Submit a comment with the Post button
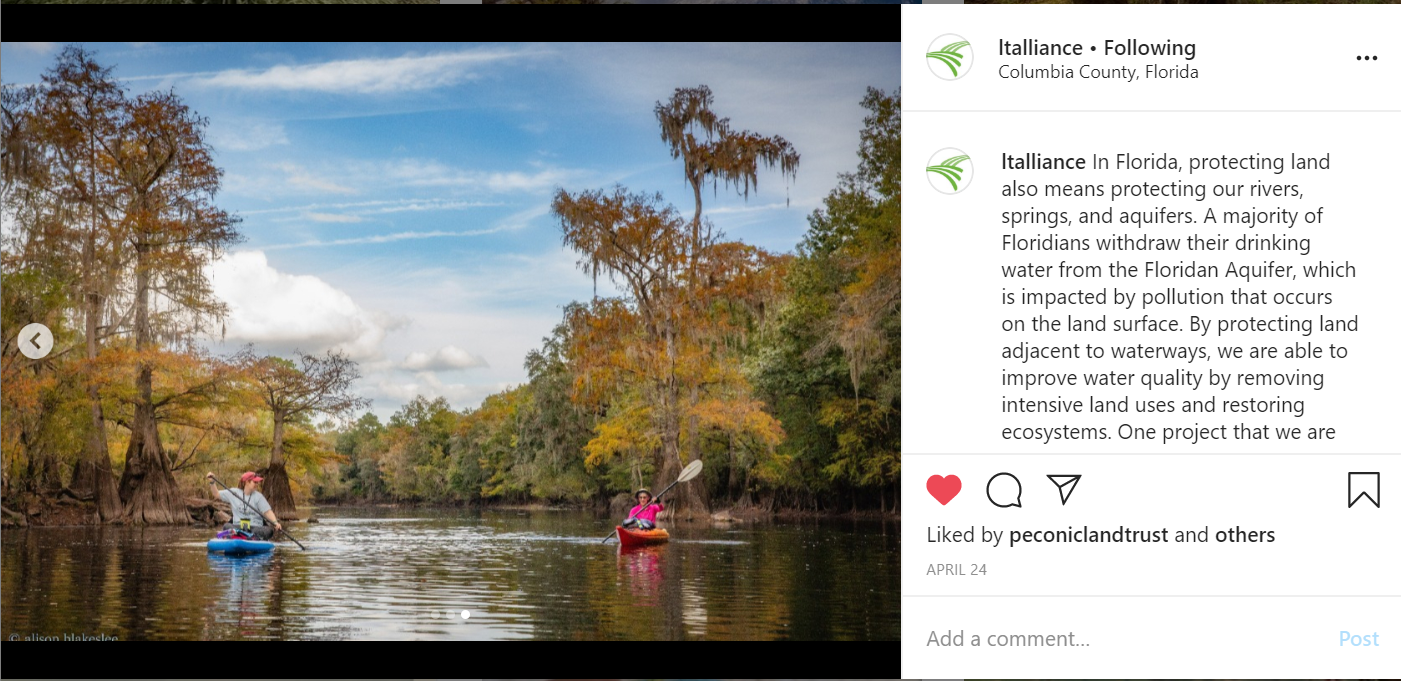 1358,638
